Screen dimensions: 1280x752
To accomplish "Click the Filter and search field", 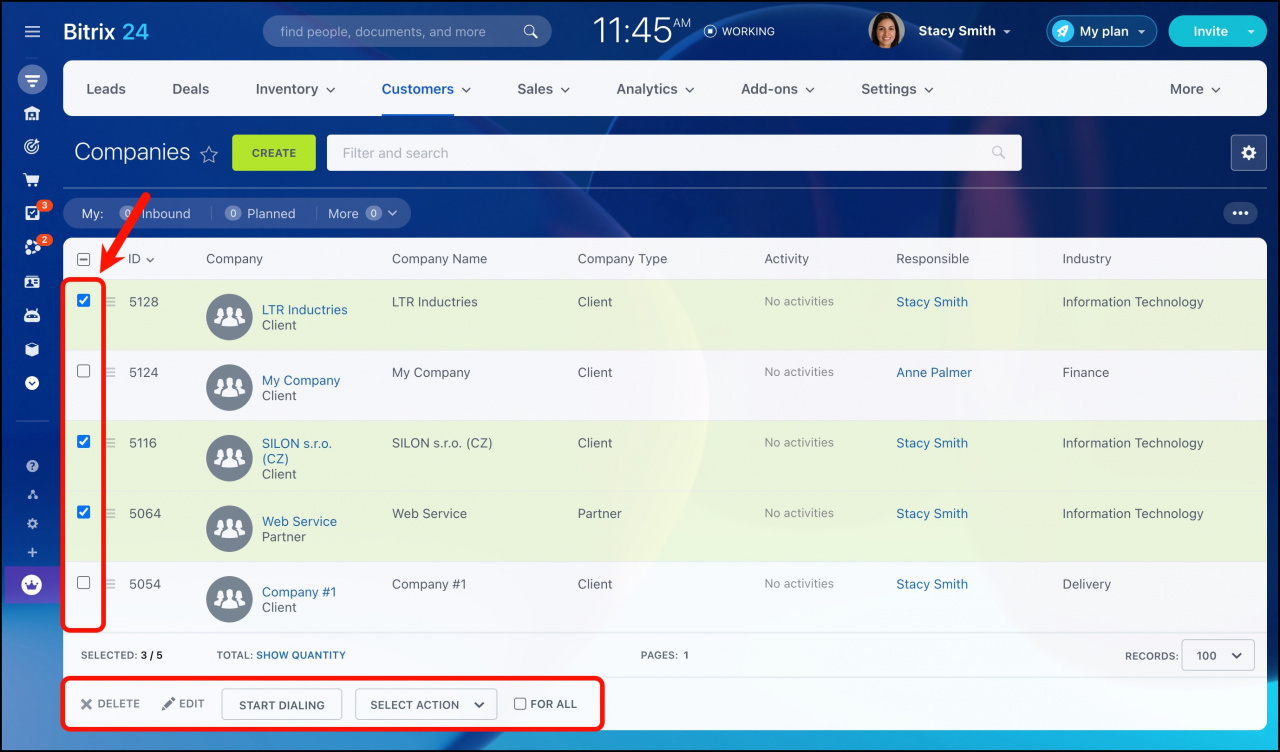I will 674,153.
